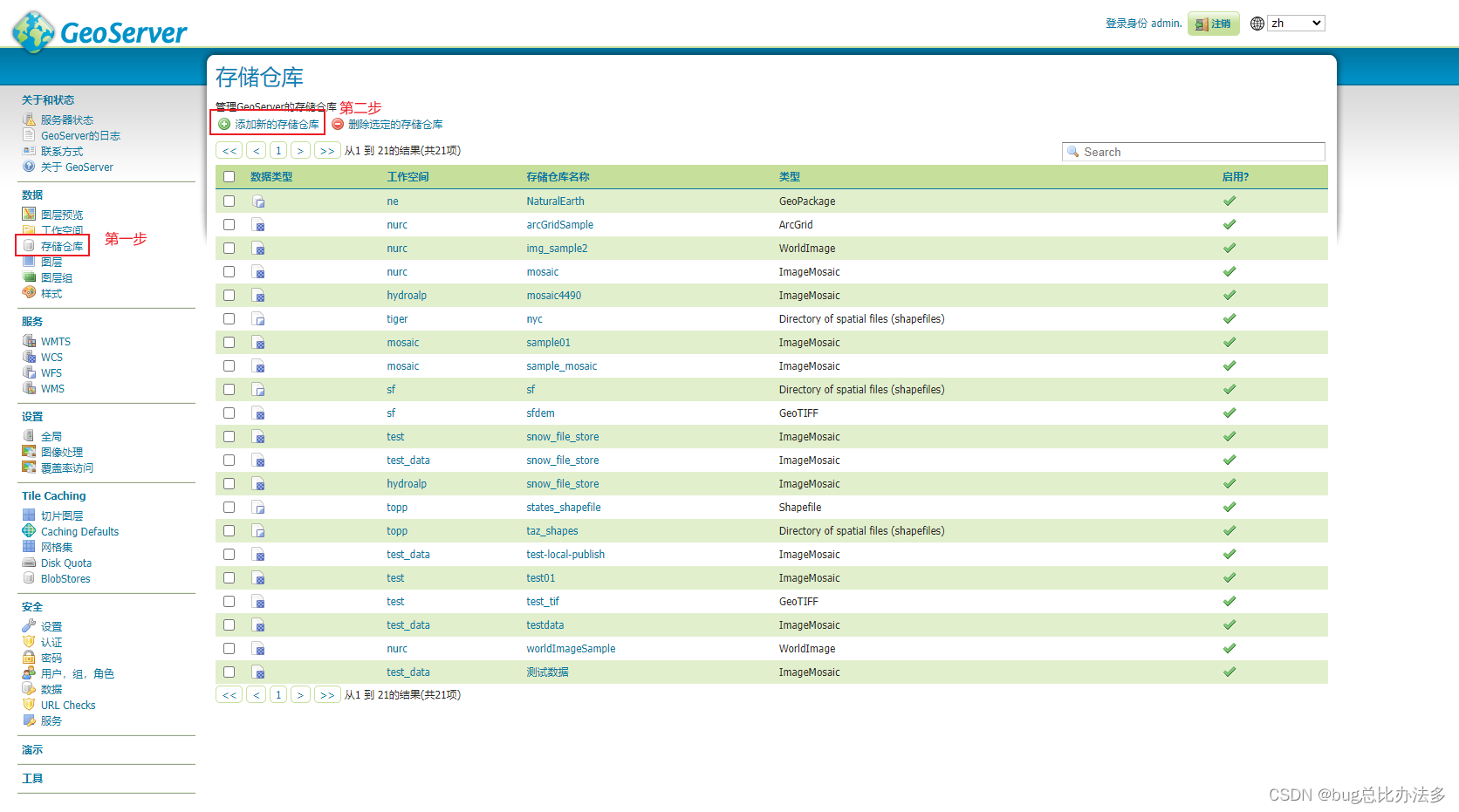This screenshot has height=812, width=1459.
Task: Click the WCS service icon
Action: coord(29,357)
